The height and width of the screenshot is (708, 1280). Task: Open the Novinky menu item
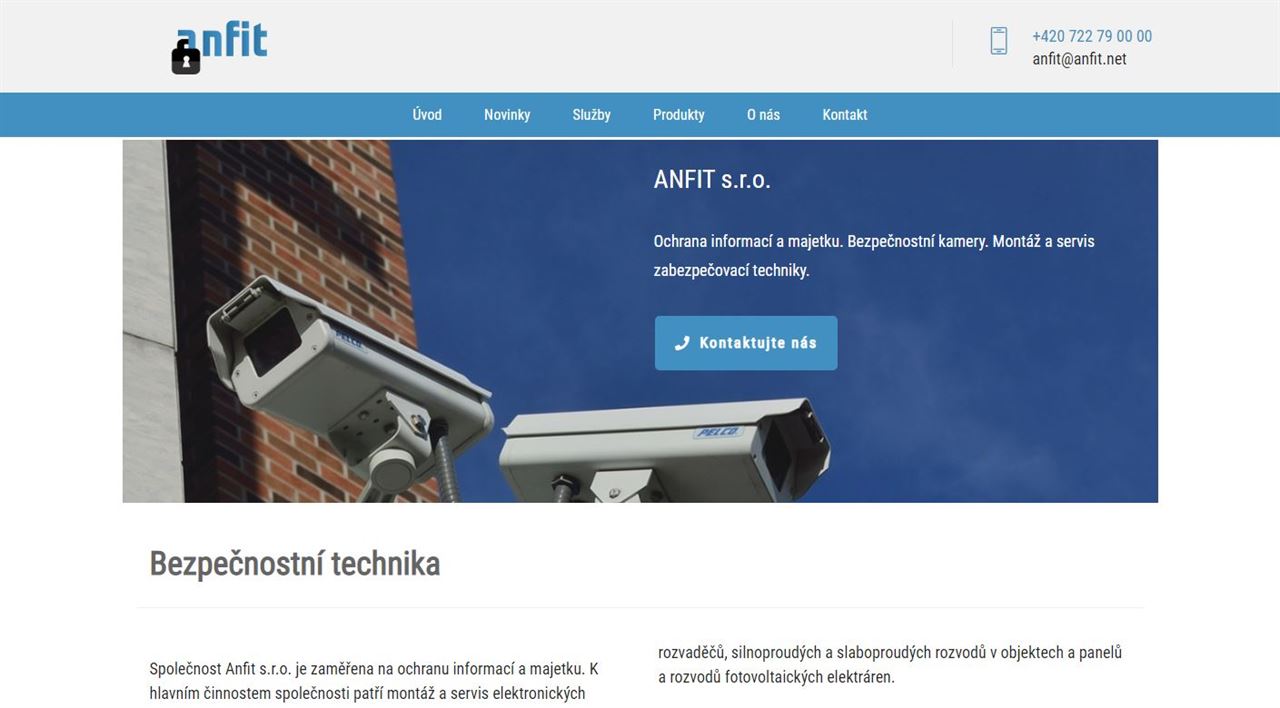click(507, 115)
